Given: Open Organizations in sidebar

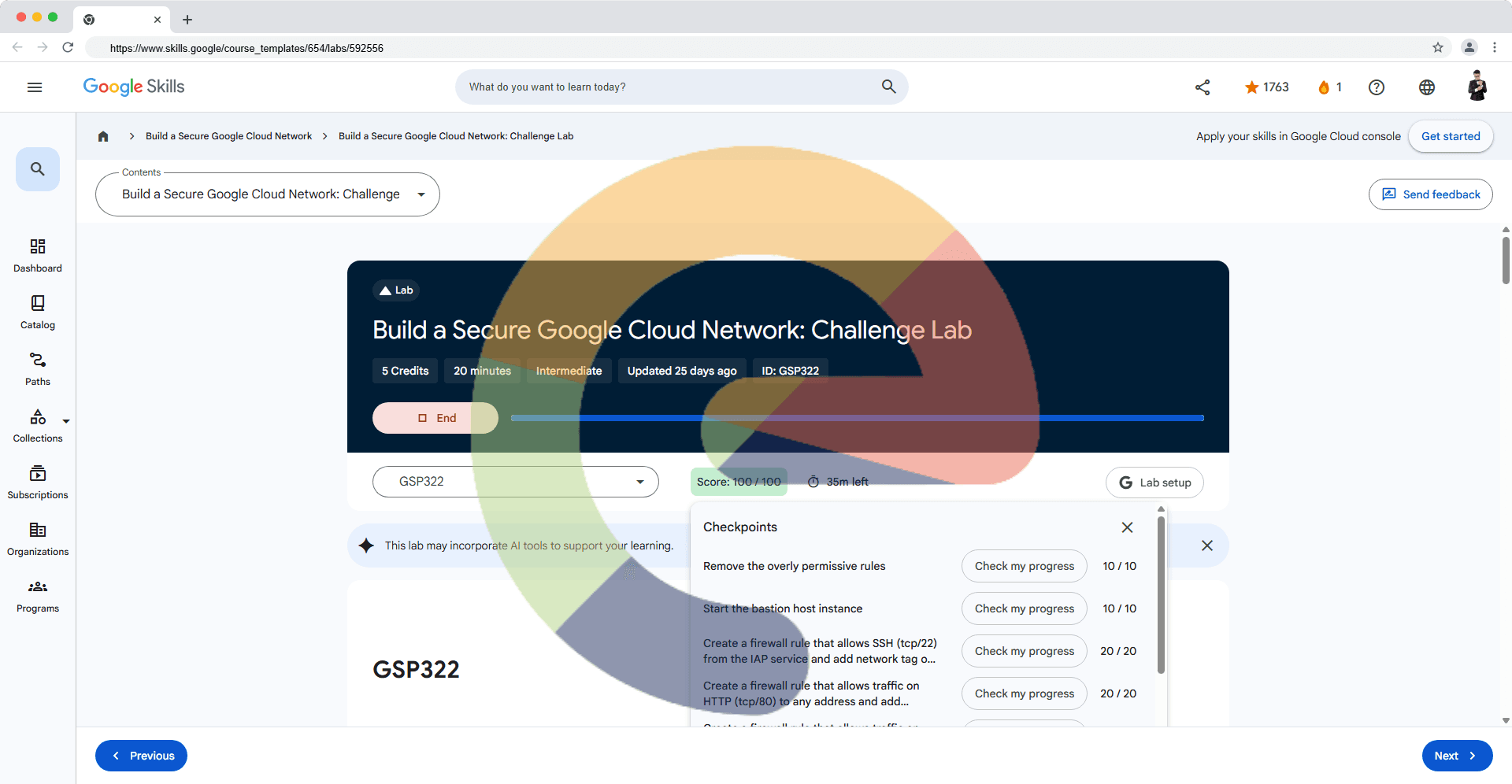Looking at the screenshot, I should point(38,539).
